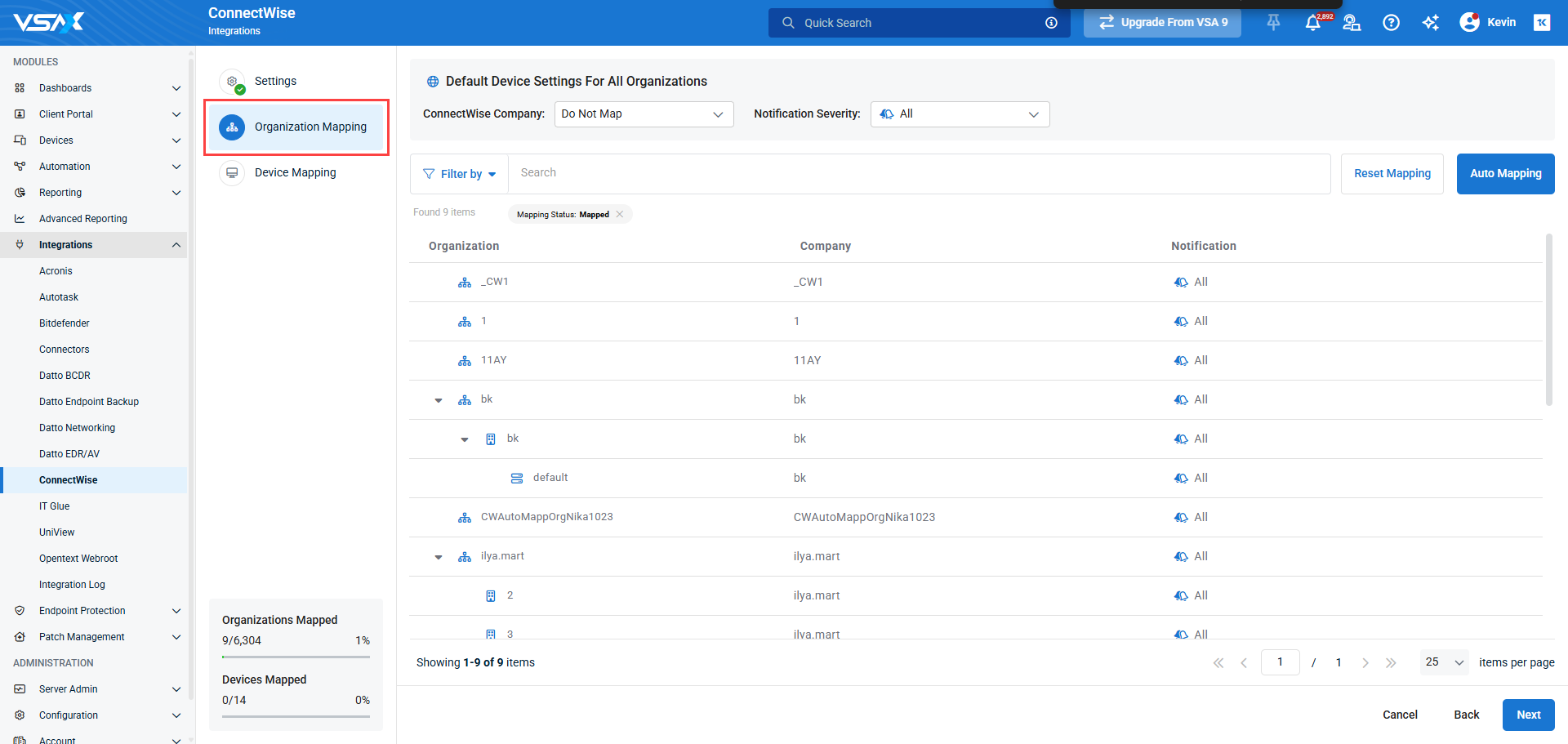Go to Device Mapping step
This screenshot has width=1568, height=744.
pos(295,172)
